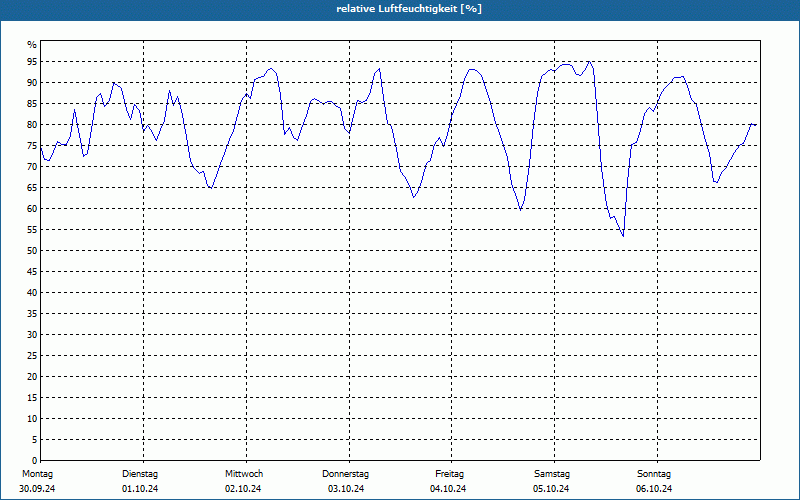Select the 25 value on the y-axis
The image size is (800, 500).
pos(32,356)
